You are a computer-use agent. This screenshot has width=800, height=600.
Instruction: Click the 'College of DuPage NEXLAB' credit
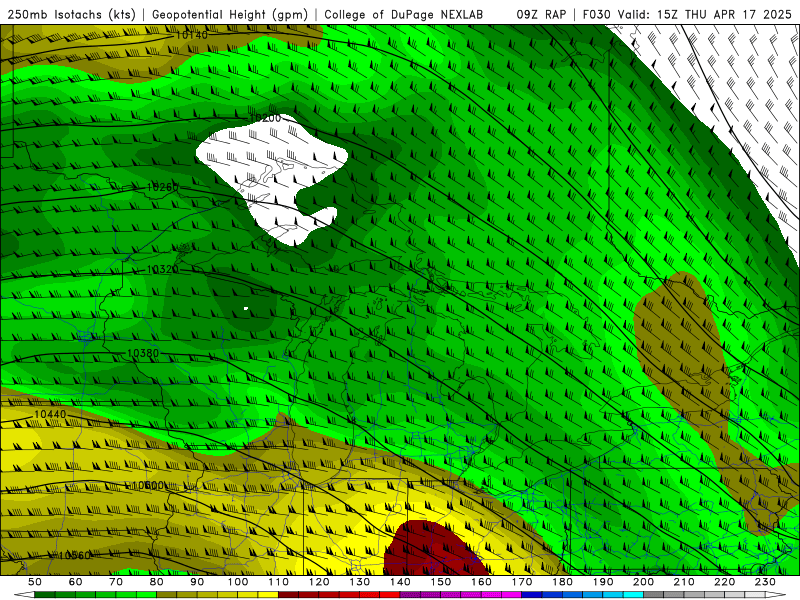click(x=404, y=14)
